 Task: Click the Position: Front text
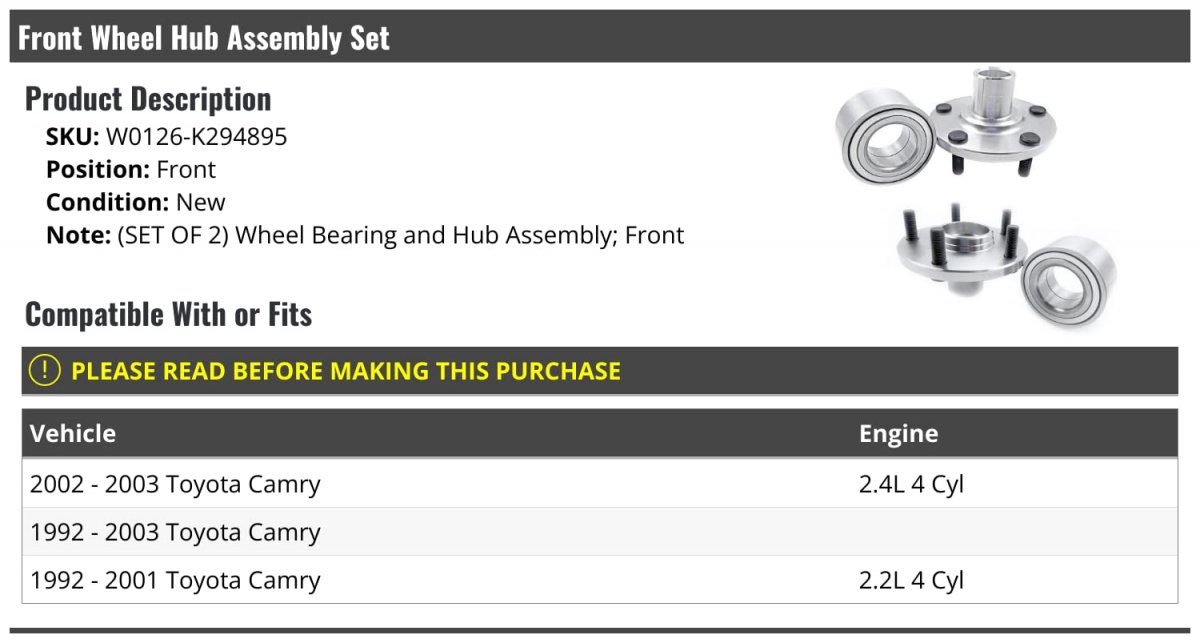131,169
